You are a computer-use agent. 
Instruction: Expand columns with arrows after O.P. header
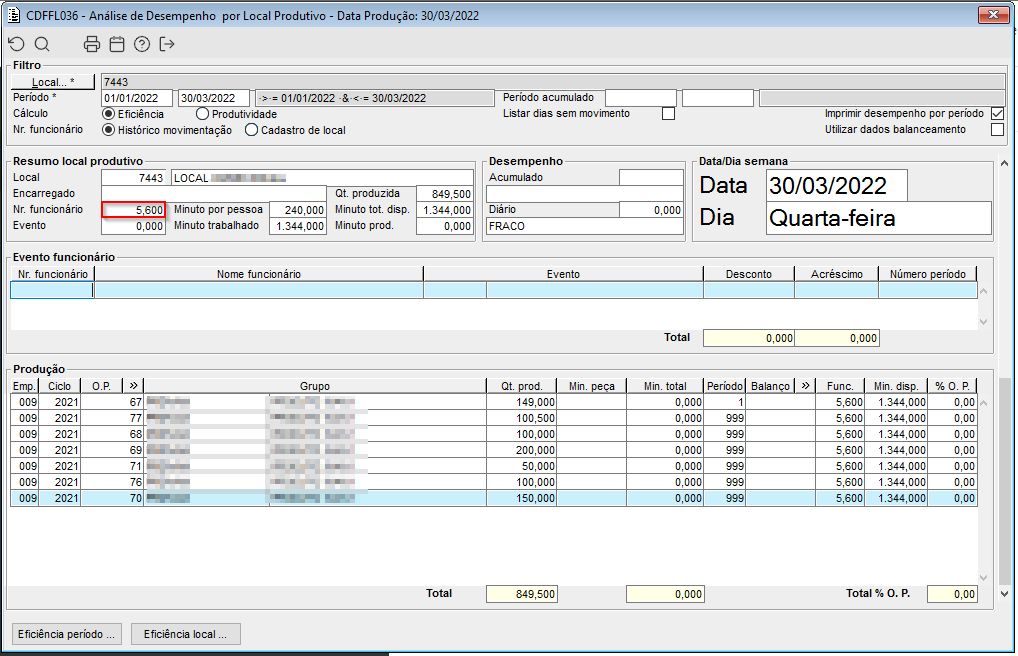click(134, 386)
